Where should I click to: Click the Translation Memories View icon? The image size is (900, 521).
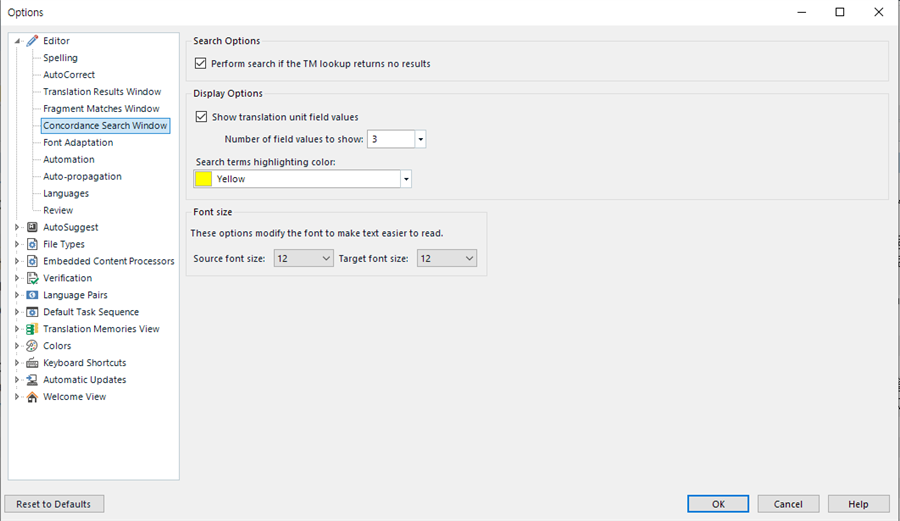click(33, 329)
